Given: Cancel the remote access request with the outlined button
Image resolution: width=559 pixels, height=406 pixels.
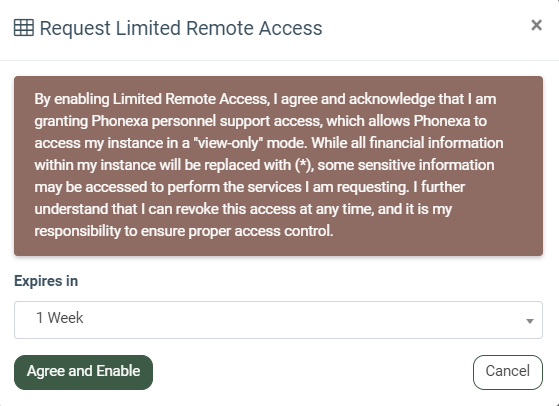Looking at the screenshot, I should 508,372.
